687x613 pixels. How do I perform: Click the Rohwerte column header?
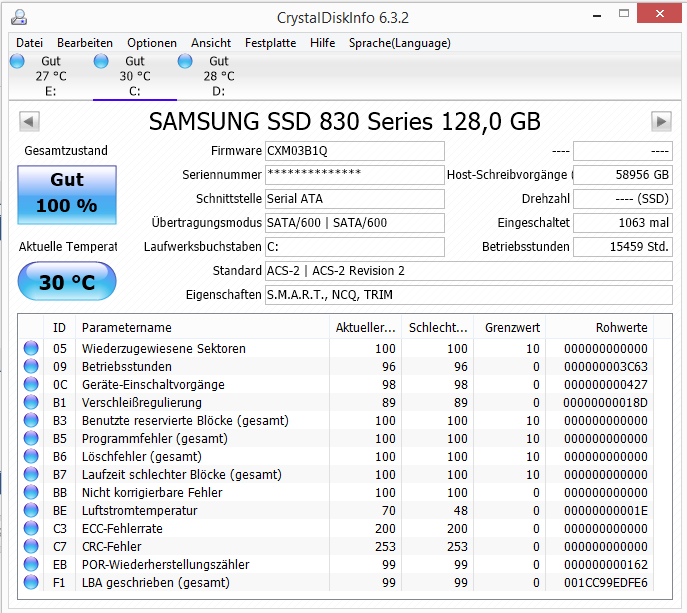click(599, 328)
